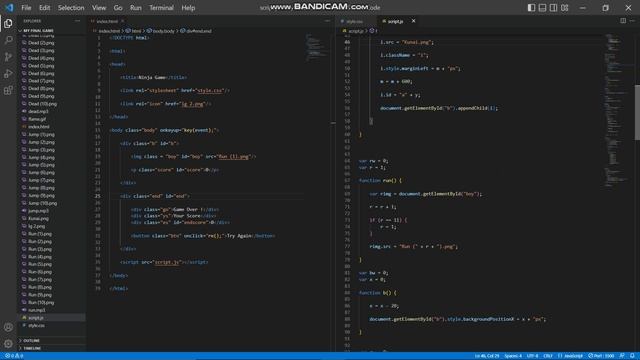The image size is (640, 360).
Task: Click the minimap in index.html editor
Action: [317, 47]
